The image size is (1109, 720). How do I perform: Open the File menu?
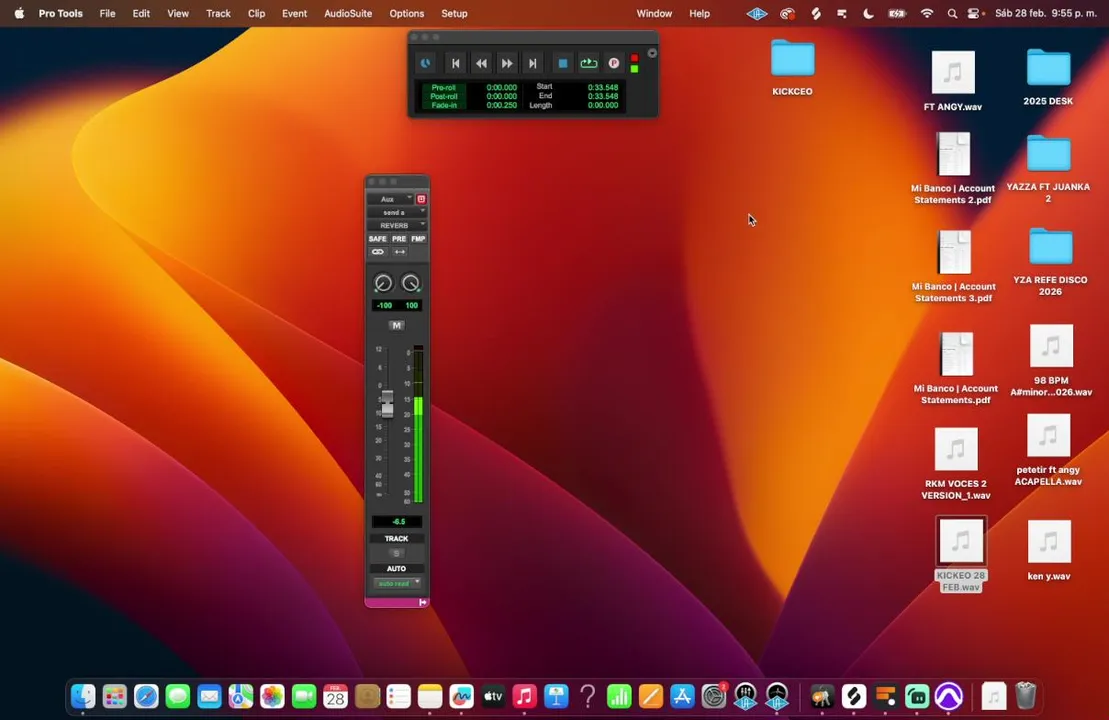point(108,13)
